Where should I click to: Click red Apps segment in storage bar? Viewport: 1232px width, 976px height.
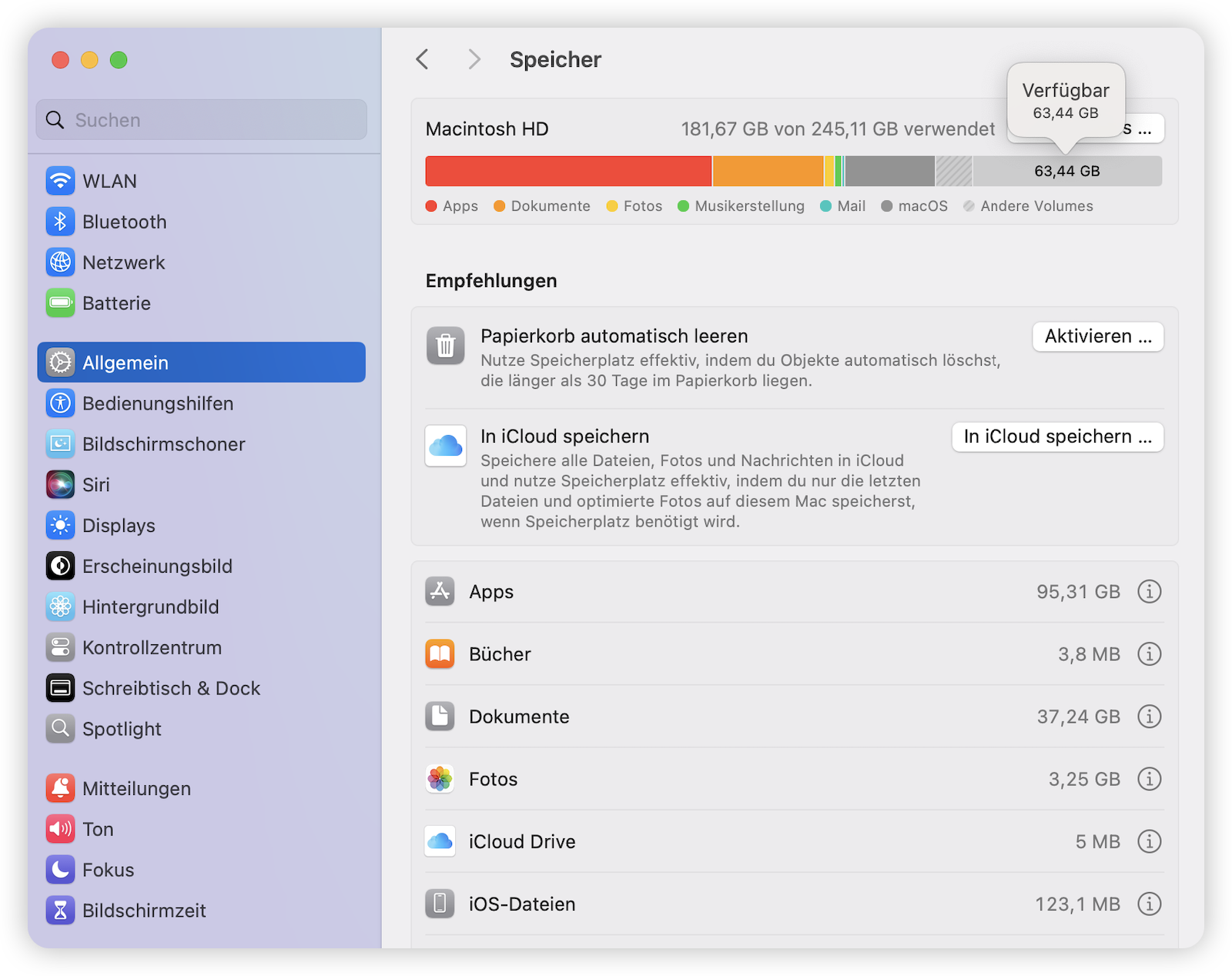(568, 171)
